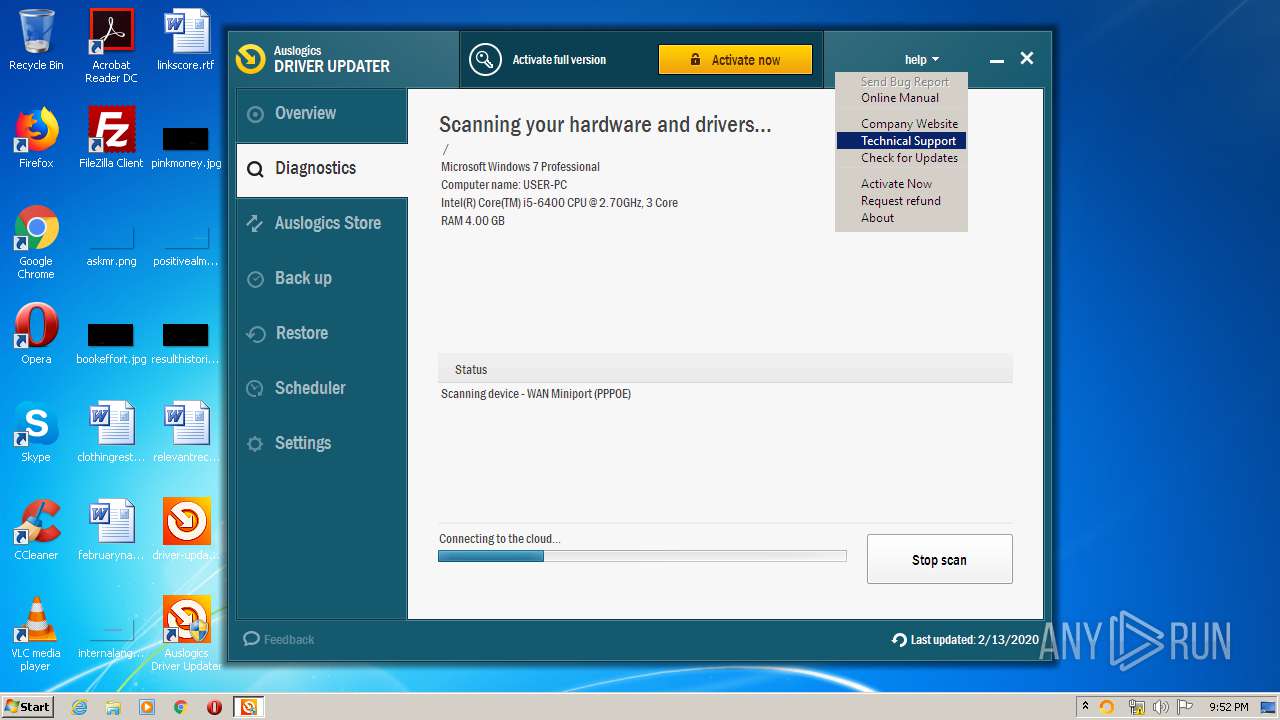Click 'Scanning device - WAN Miniport (PPPOE)' text
Viewport: 1280px width, 720px height.
click(x=536, y=394)
